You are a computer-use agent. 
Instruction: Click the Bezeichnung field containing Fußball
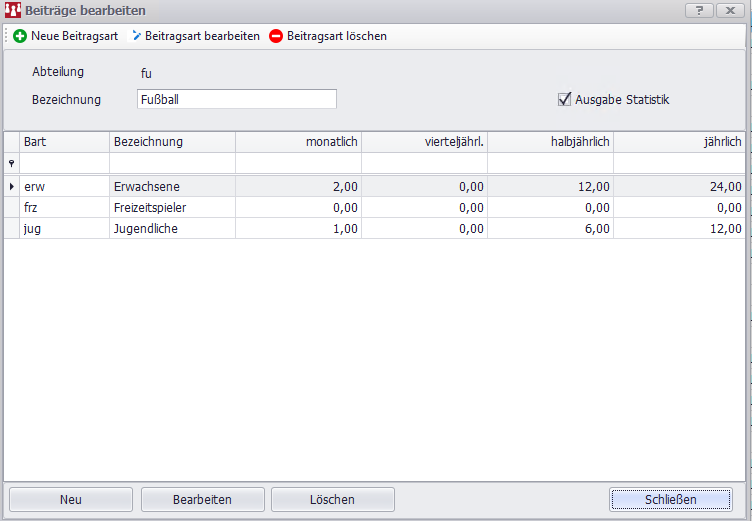coord(236,99)
